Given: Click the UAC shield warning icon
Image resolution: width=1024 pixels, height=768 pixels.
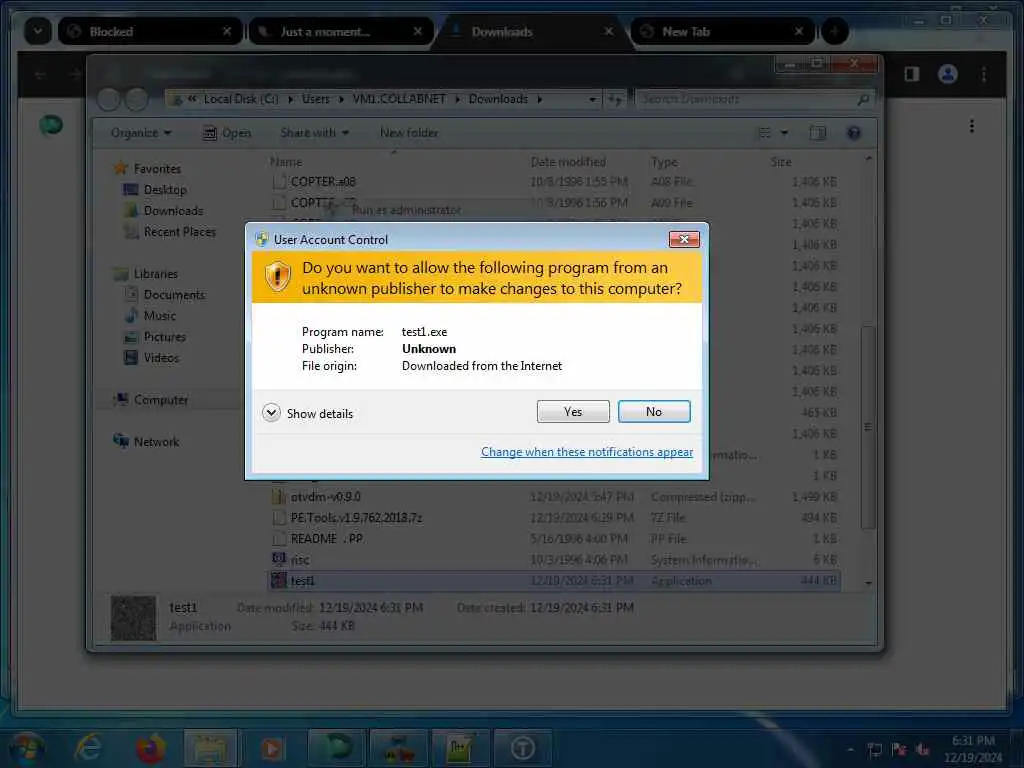Looking at the screenshot, I should point(278,277).
